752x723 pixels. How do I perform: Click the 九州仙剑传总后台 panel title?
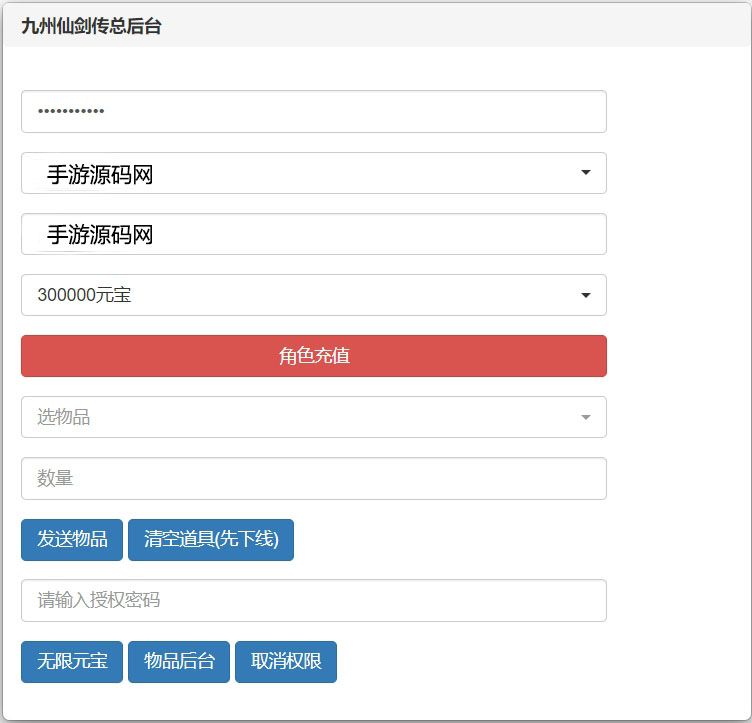point(91,27)
